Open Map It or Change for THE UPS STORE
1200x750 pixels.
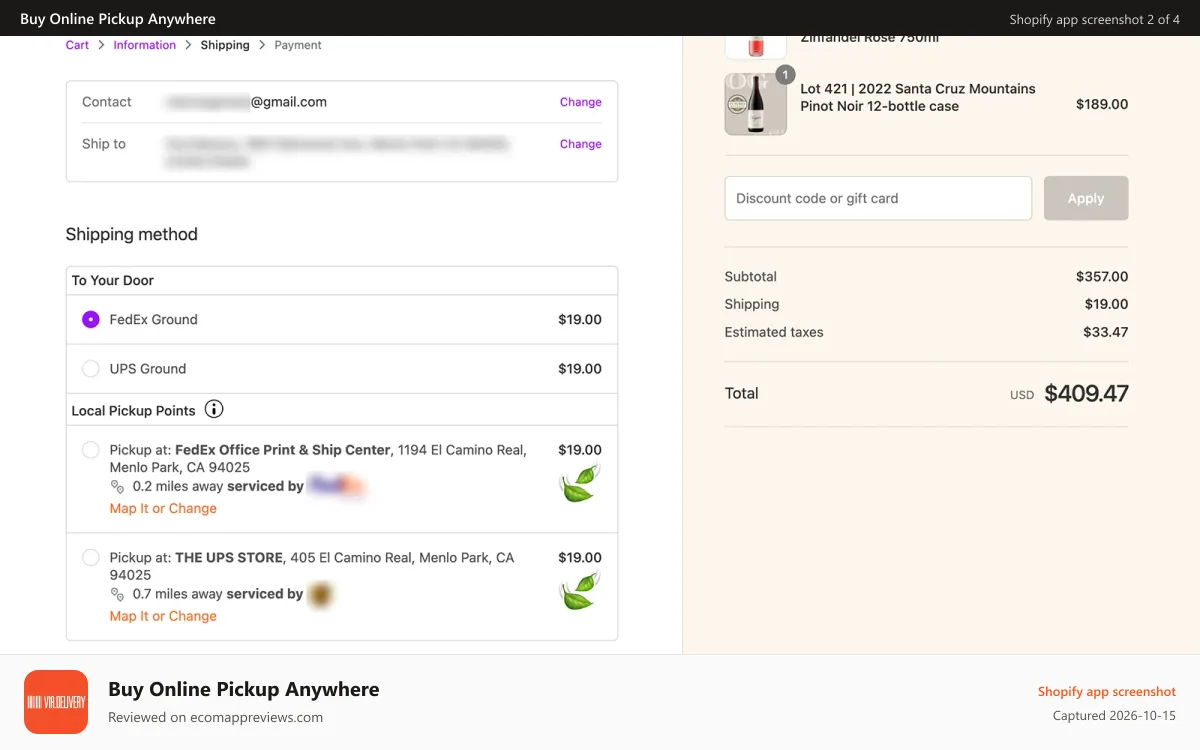[x=163, y=617]
